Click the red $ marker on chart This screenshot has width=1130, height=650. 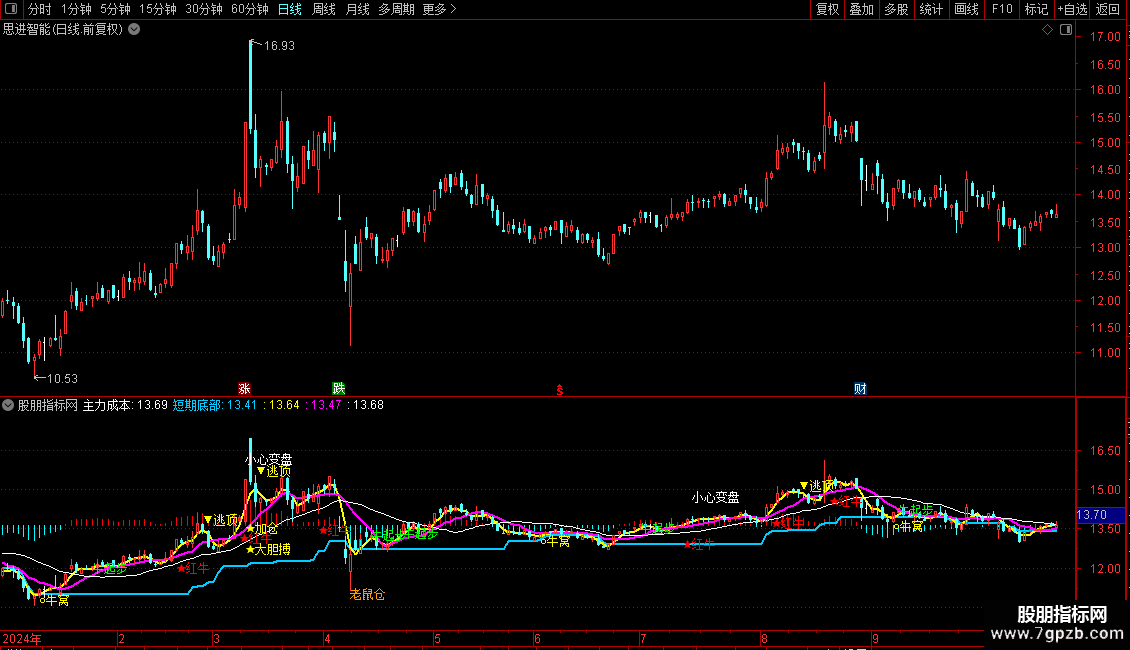point(561,389)
